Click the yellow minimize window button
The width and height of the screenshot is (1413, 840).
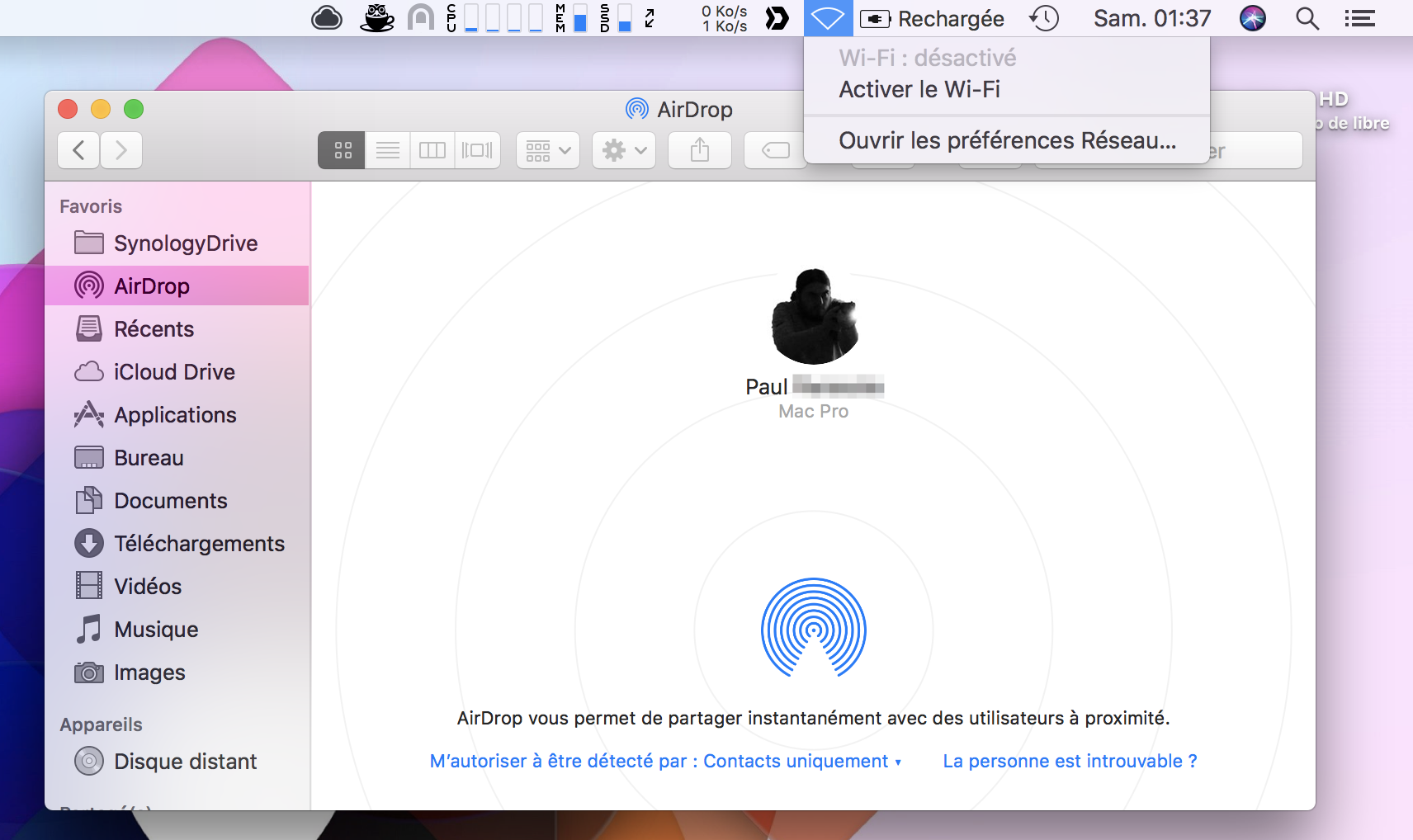(x=101, y=109)
